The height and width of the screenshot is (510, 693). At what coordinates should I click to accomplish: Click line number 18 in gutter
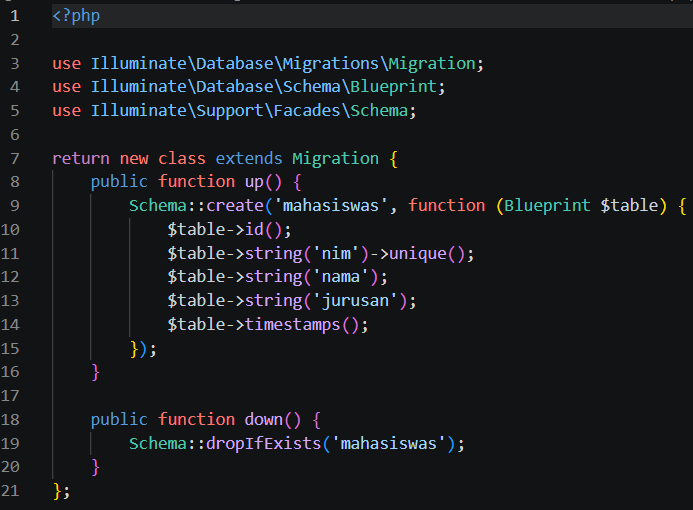[x=10, y=419]
